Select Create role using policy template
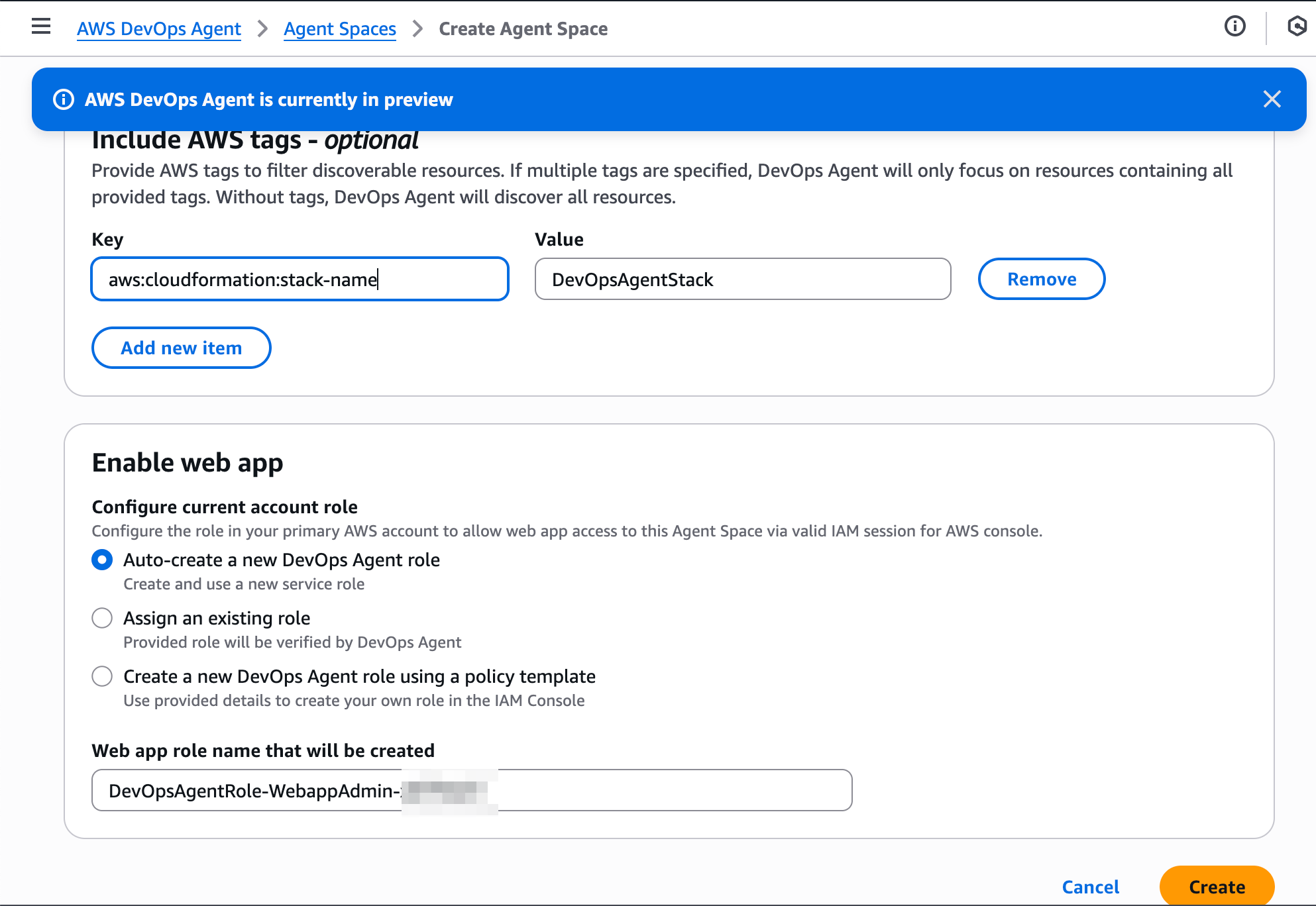1316x906 pixels. tap(102, 677)
